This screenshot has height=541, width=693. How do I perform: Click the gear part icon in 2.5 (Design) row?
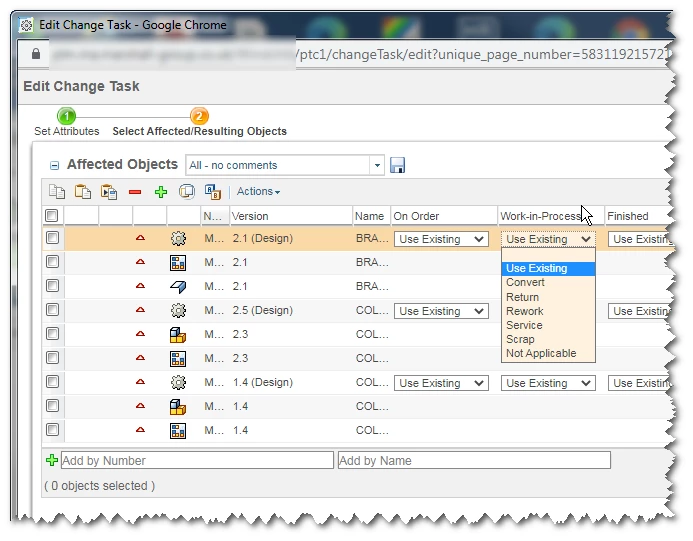click(x=178, y=310)
